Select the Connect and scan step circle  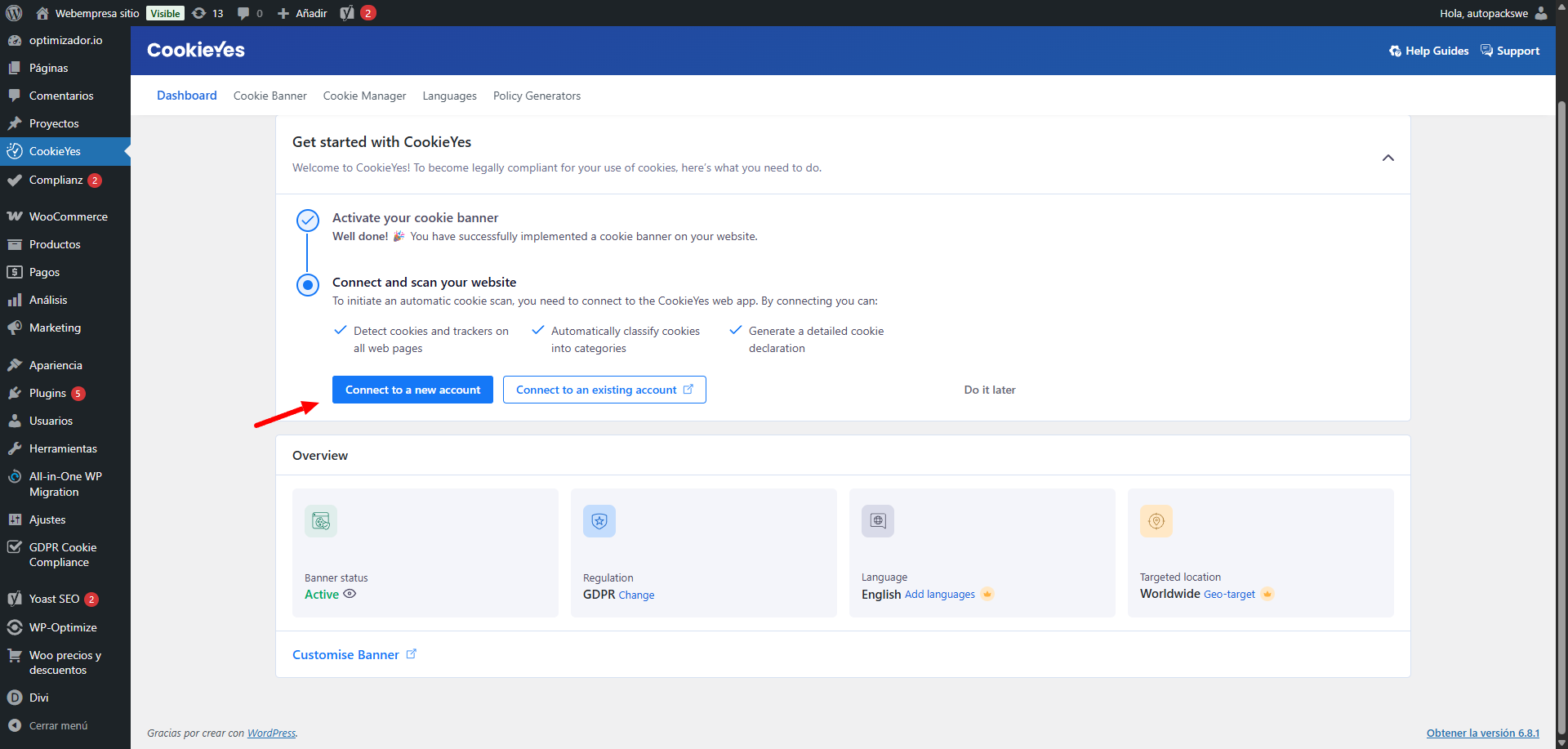pos(308,285)
